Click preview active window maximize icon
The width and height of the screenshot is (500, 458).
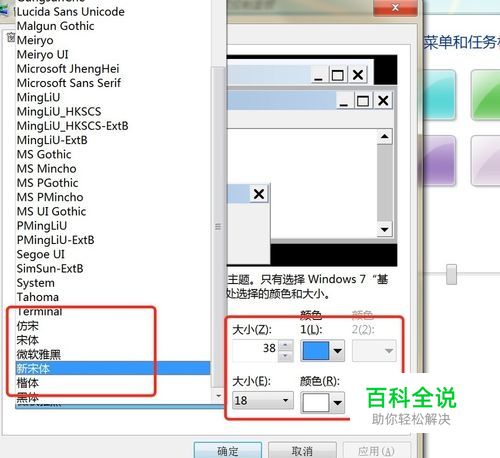363,101
